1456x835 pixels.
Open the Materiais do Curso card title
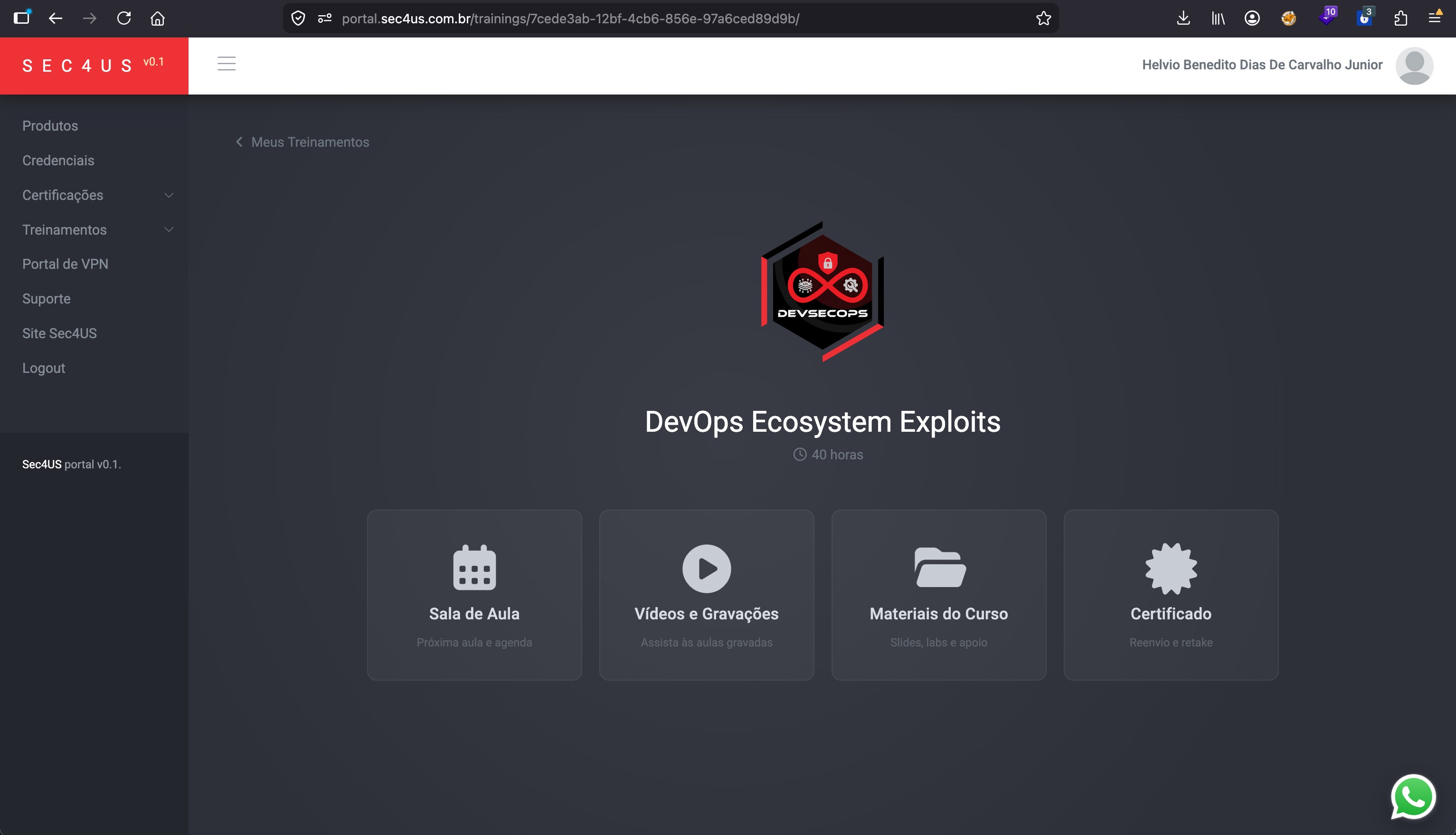(x=938, y=614)
